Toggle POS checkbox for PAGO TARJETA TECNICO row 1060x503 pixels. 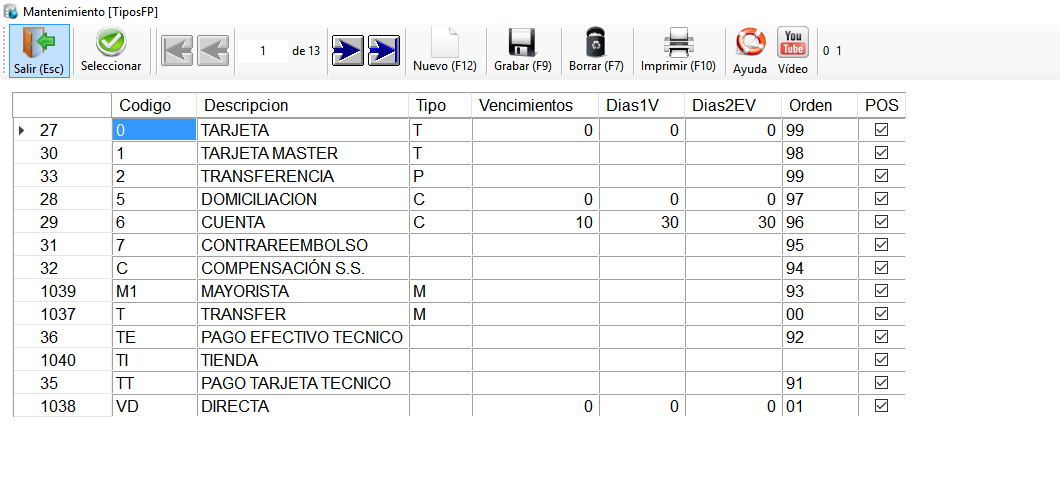(881, 383)
